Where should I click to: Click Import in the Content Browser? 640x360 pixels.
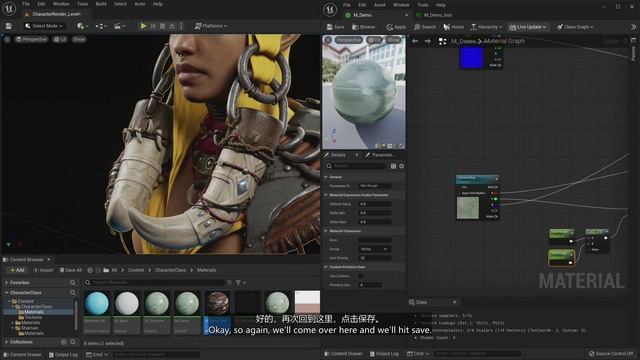click(x=43, y=270)
